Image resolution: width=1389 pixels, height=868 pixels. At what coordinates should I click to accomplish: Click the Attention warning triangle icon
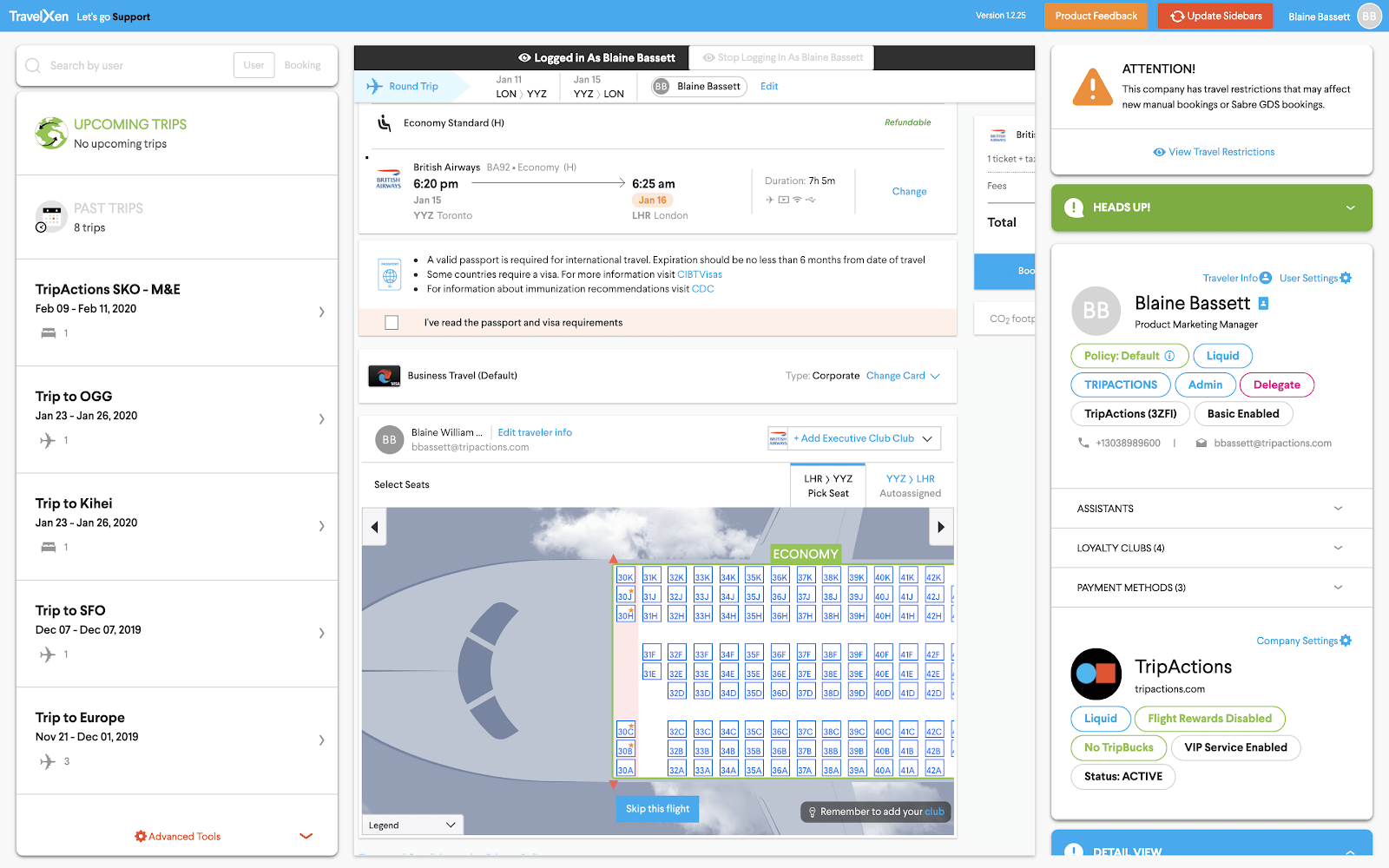[1092, 87]
